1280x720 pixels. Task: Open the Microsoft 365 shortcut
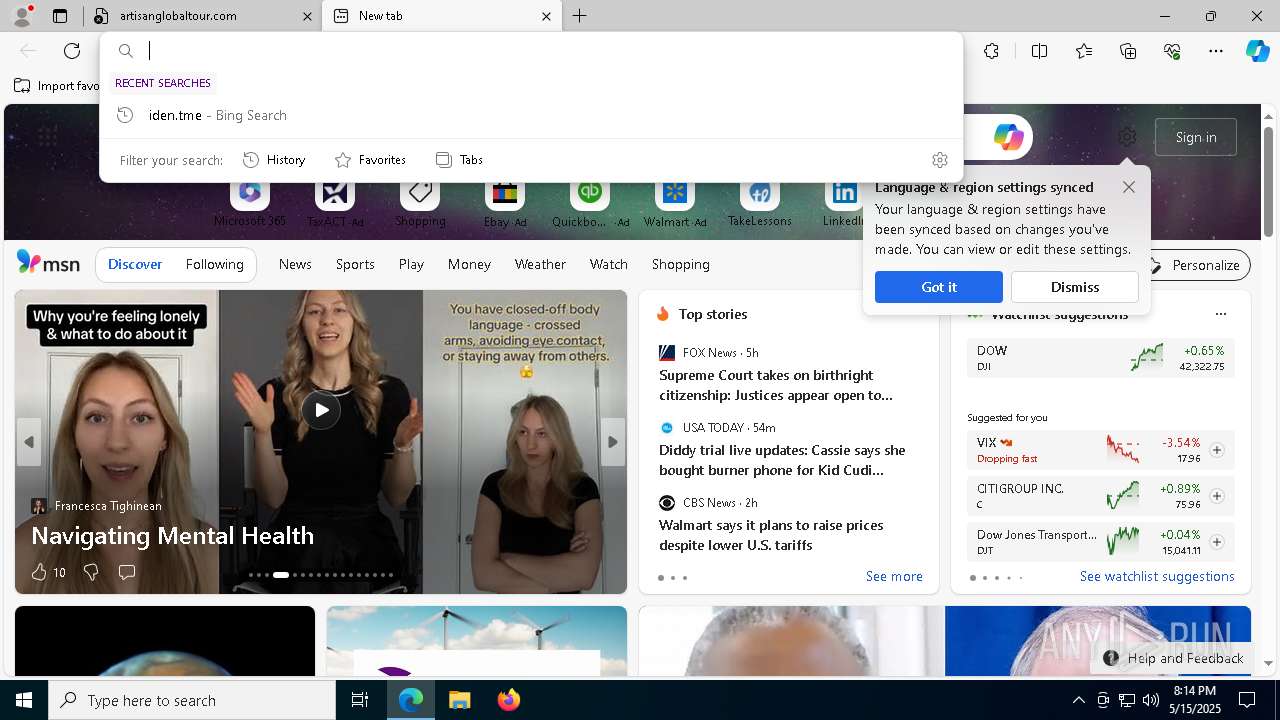click(x=250, y=203)
